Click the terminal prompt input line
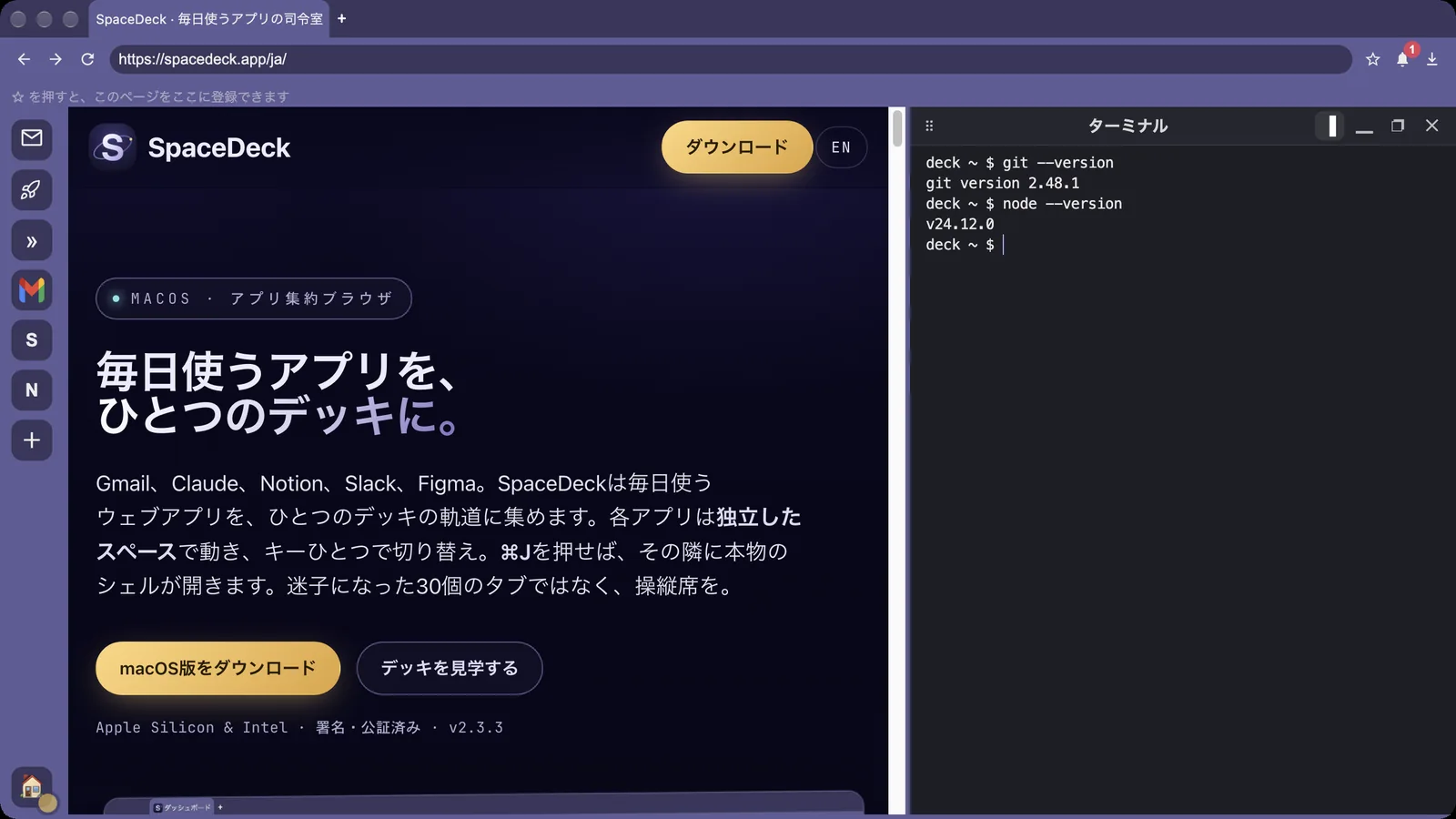 pyautogui.click(x=1183, y=245)
